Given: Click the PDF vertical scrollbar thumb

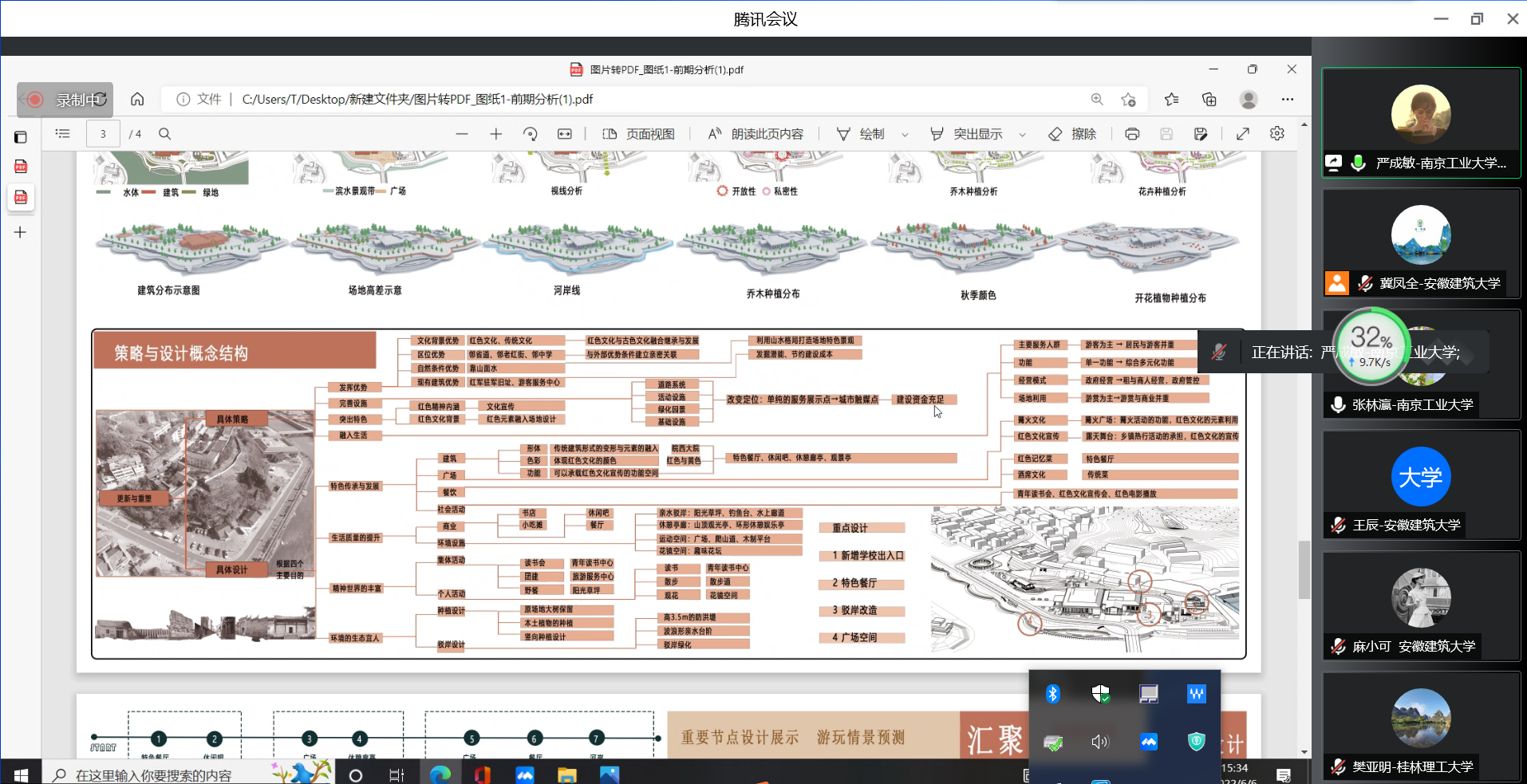Looking at the screenshot, I should click(1304, 569).
